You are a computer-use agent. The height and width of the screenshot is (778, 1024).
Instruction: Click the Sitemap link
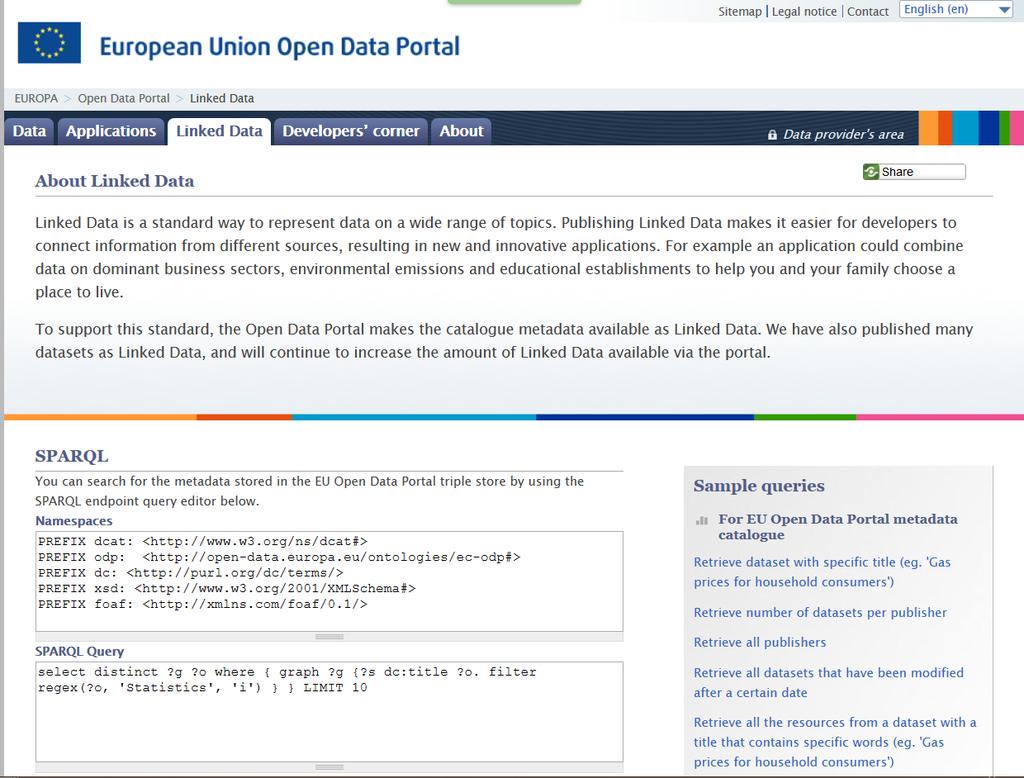tap(739, 12)
